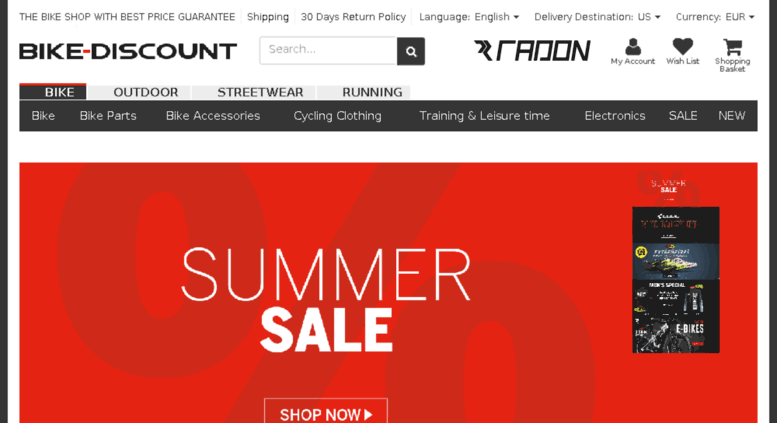
Task: Switch to the Streetwear tab
Action: tap(260, 92)
